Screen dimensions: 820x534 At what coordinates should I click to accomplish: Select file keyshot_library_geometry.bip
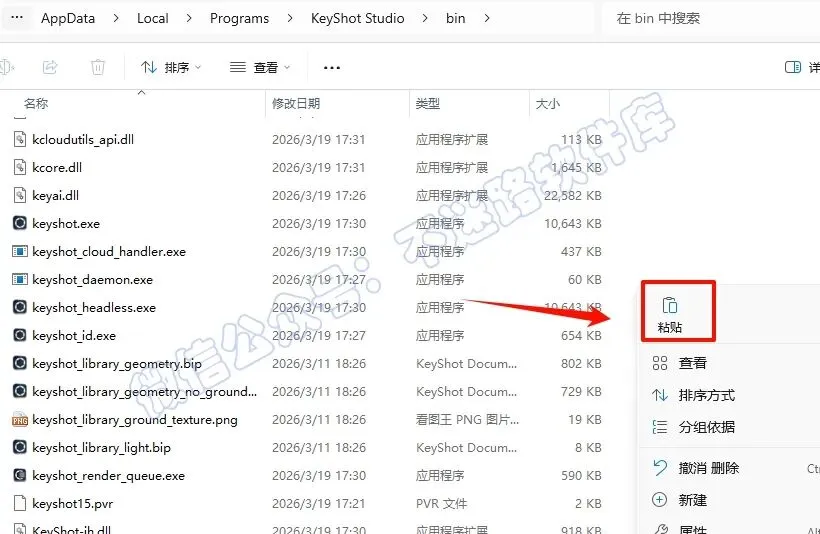point(117,363)
